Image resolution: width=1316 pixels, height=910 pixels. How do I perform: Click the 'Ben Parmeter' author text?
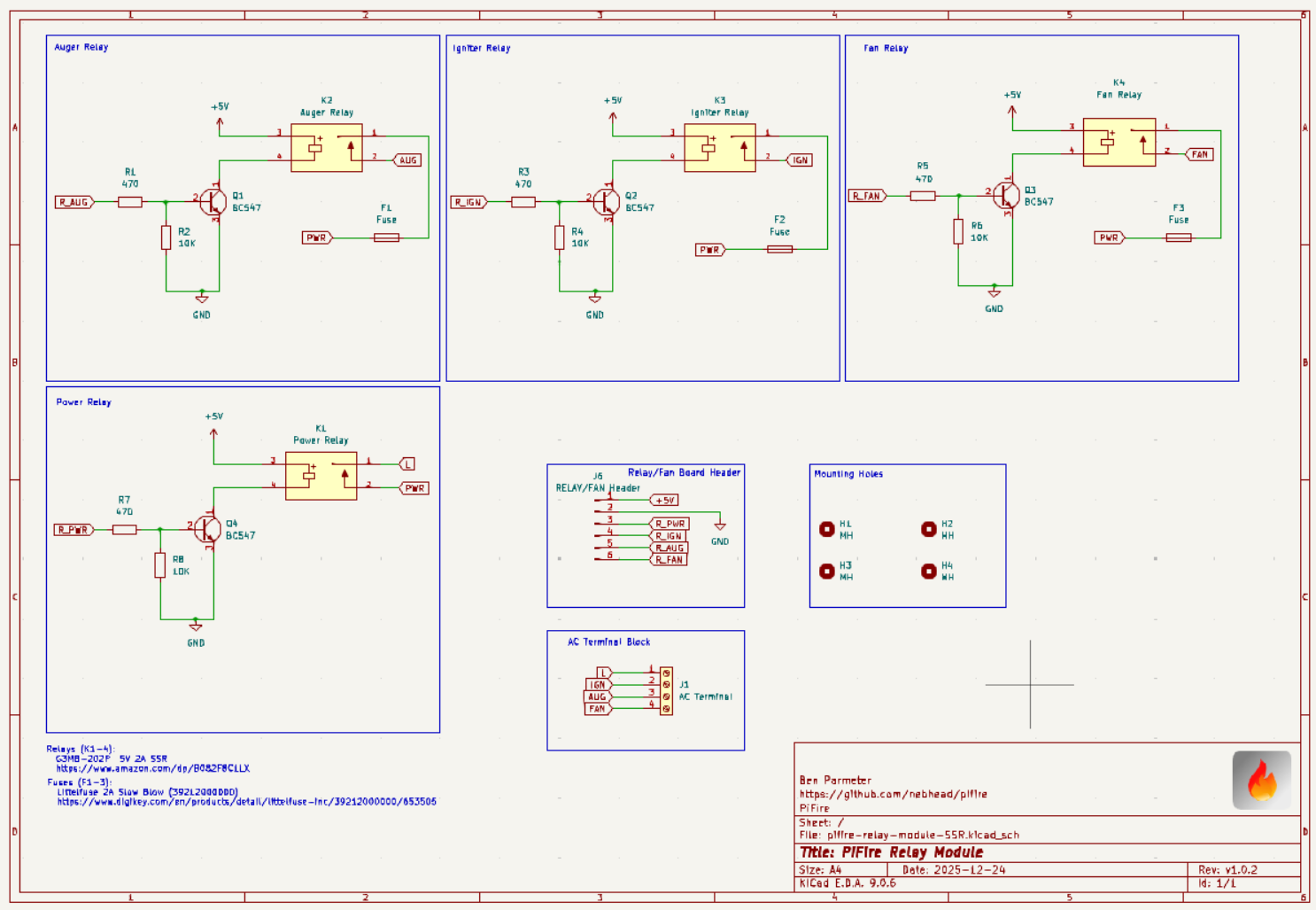[835, 781]
